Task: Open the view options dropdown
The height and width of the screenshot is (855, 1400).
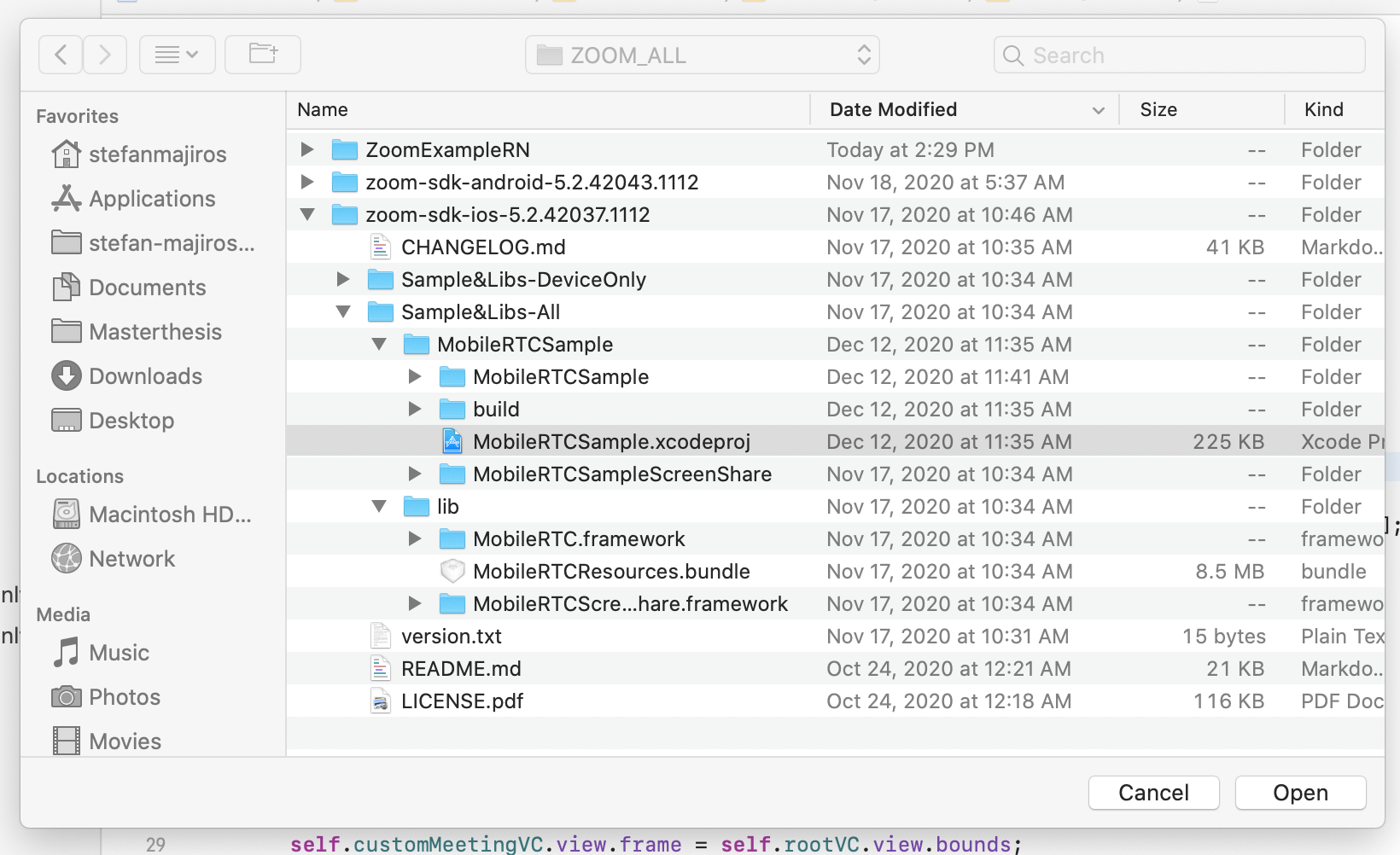Action: (177, 55)
